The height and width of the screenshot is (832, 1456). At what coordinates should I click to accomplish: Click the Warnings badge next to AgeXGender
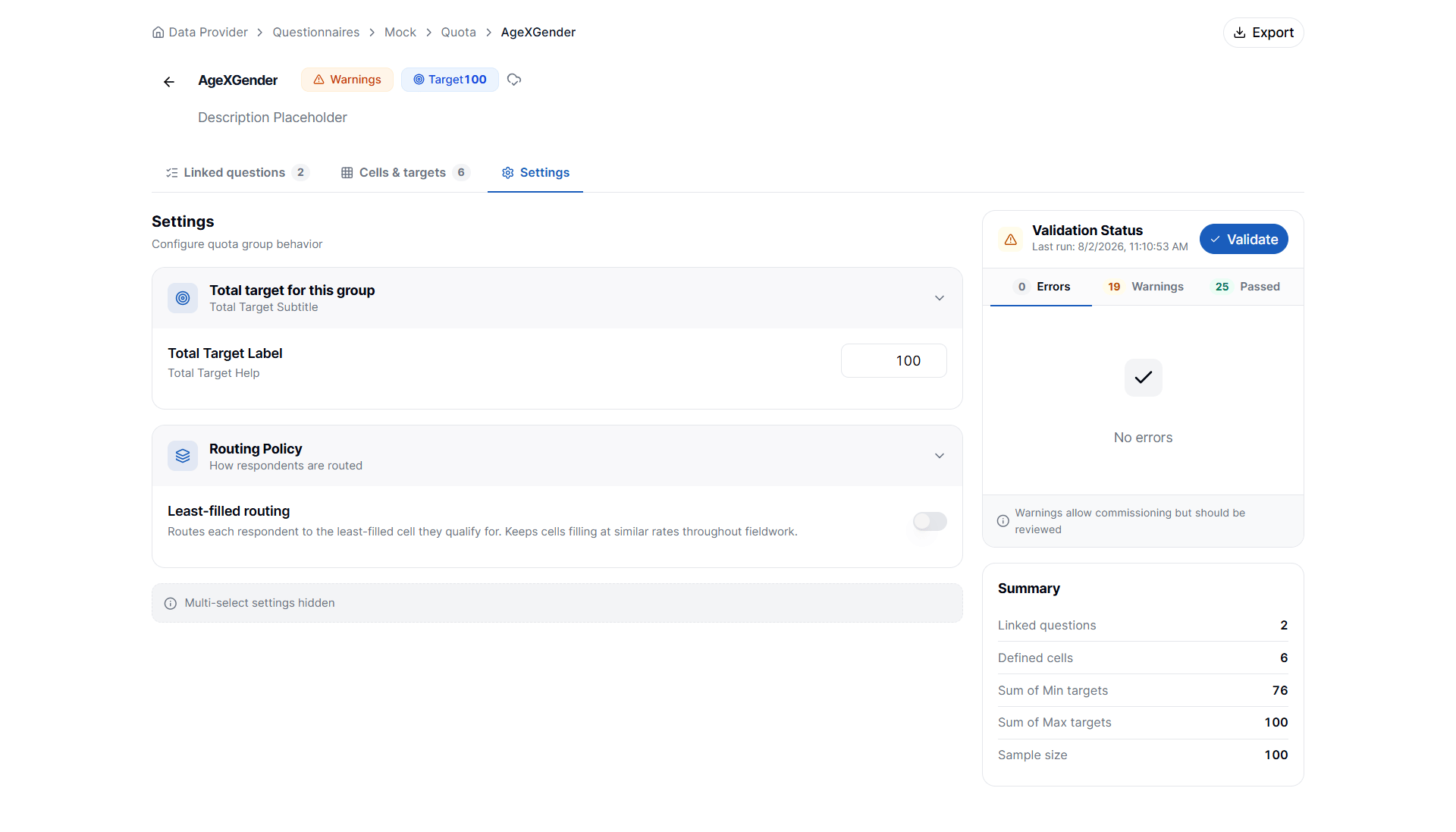pyautogui.click(x=347, y=80)
